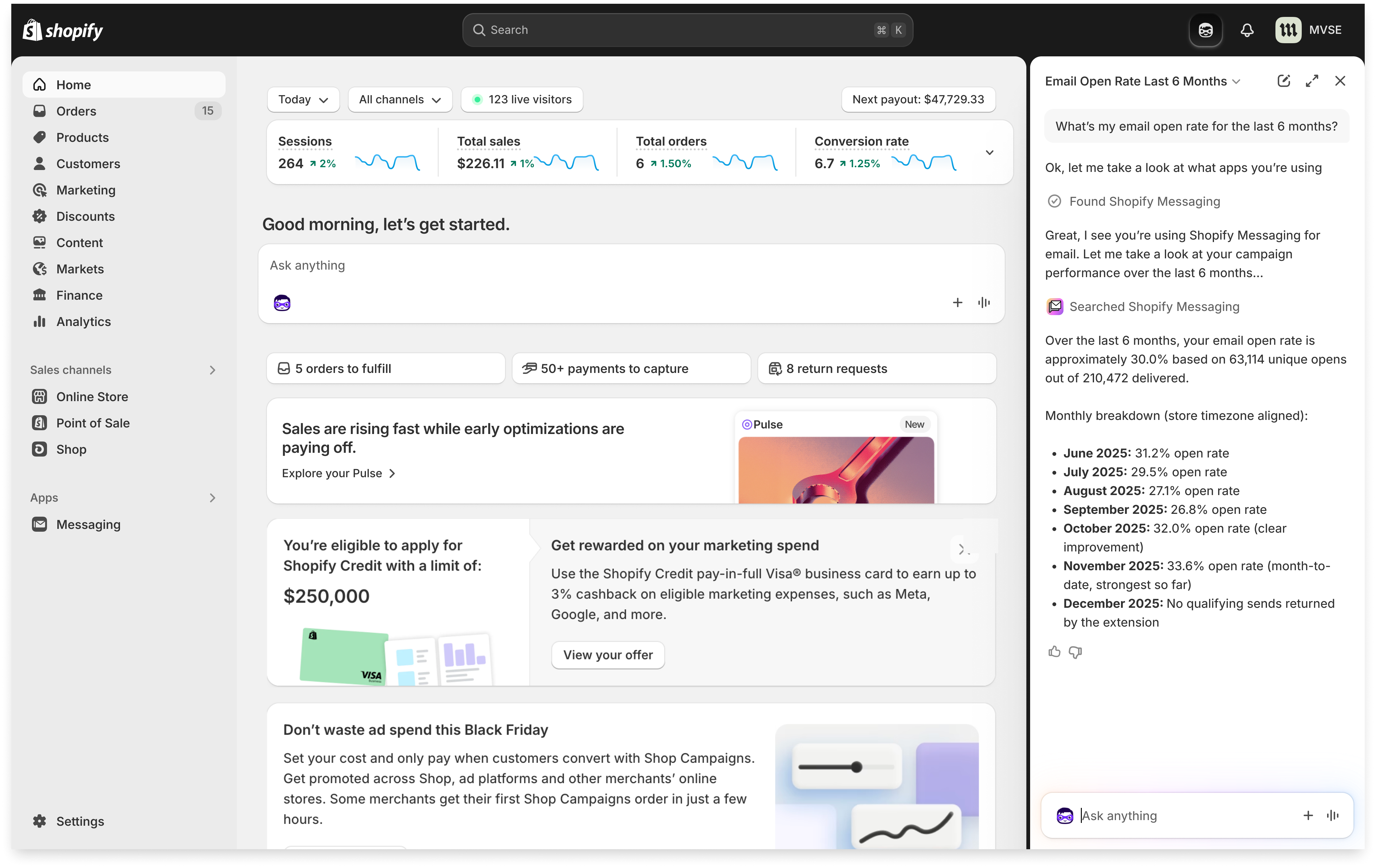The height and width of the screenshot is (868, 1376).
Task: Click the expand chat panel icon
Action: click(x=1311, y=81)
